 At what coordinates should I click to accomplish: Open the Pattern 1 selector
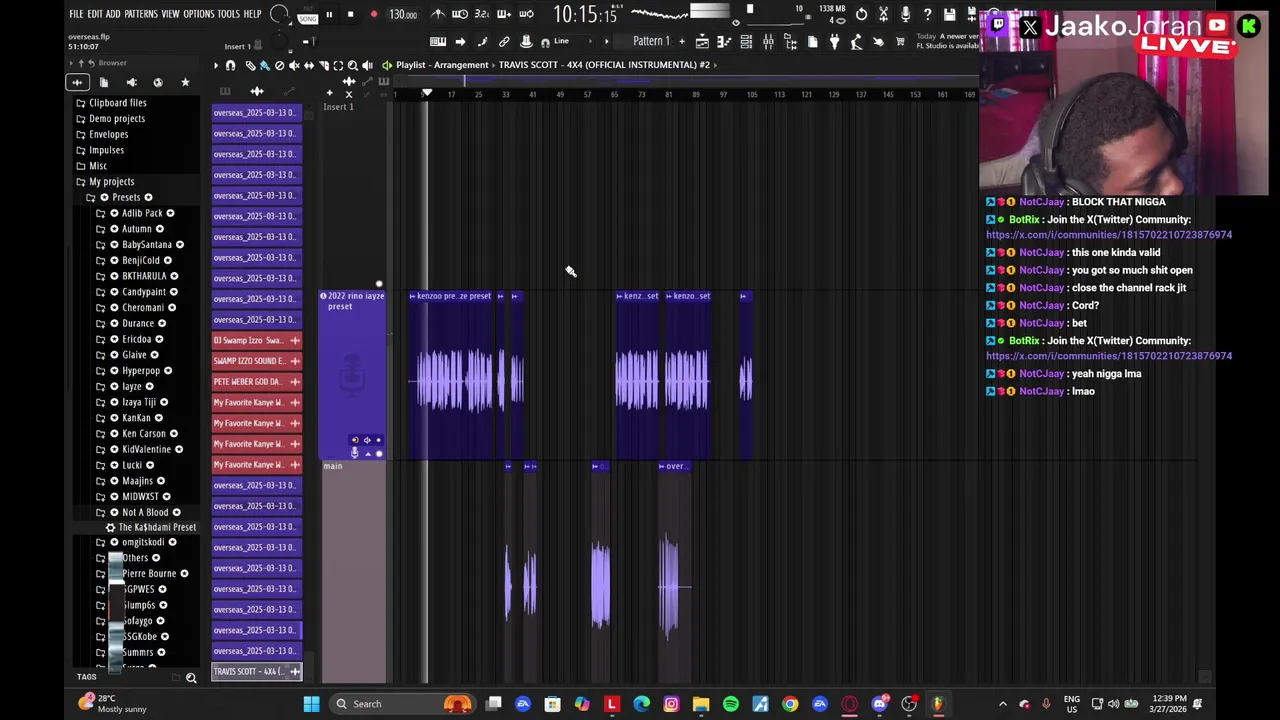(651, 41)
